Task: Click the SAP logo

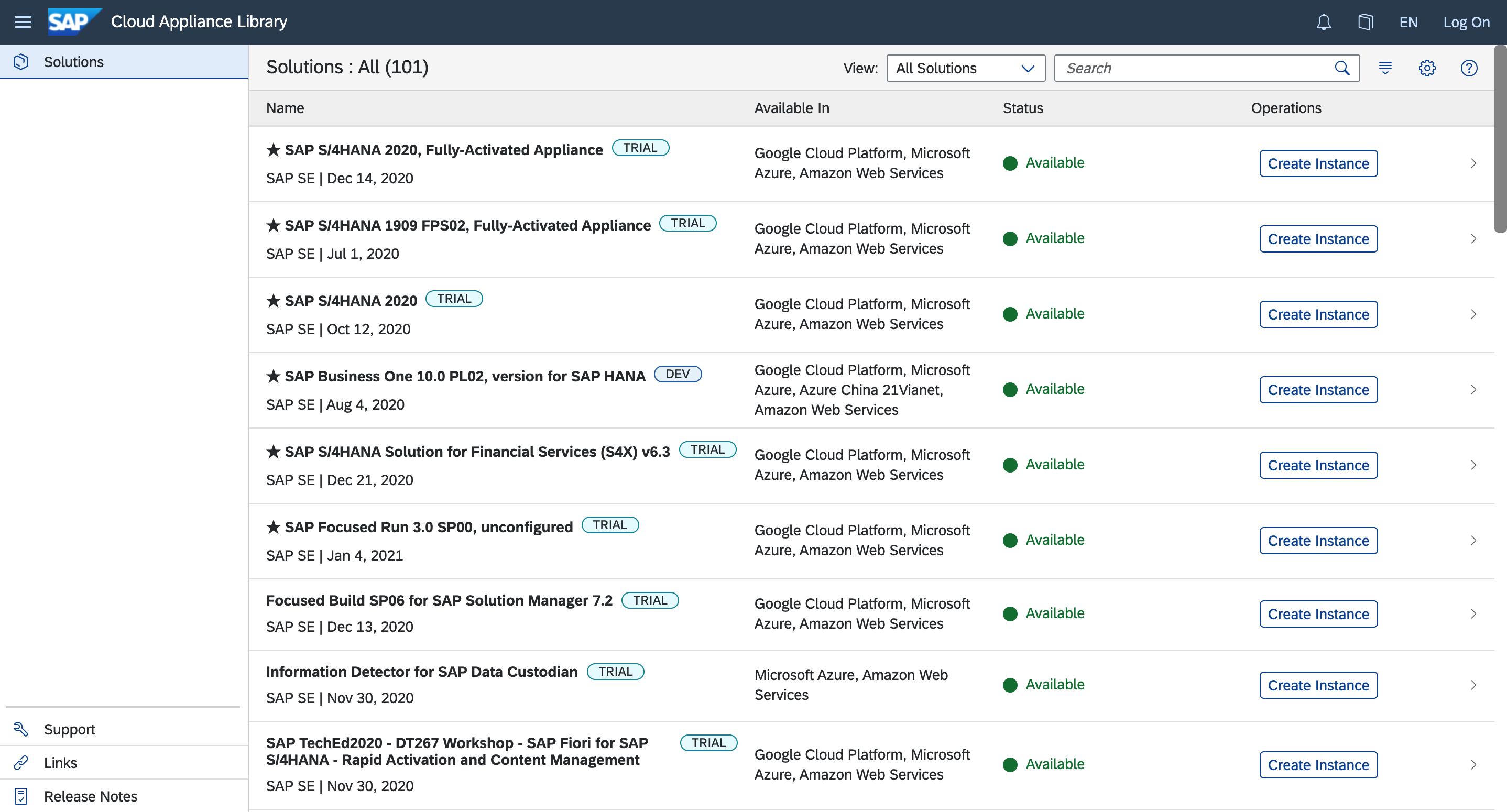Action: click(x=74, y=22)
